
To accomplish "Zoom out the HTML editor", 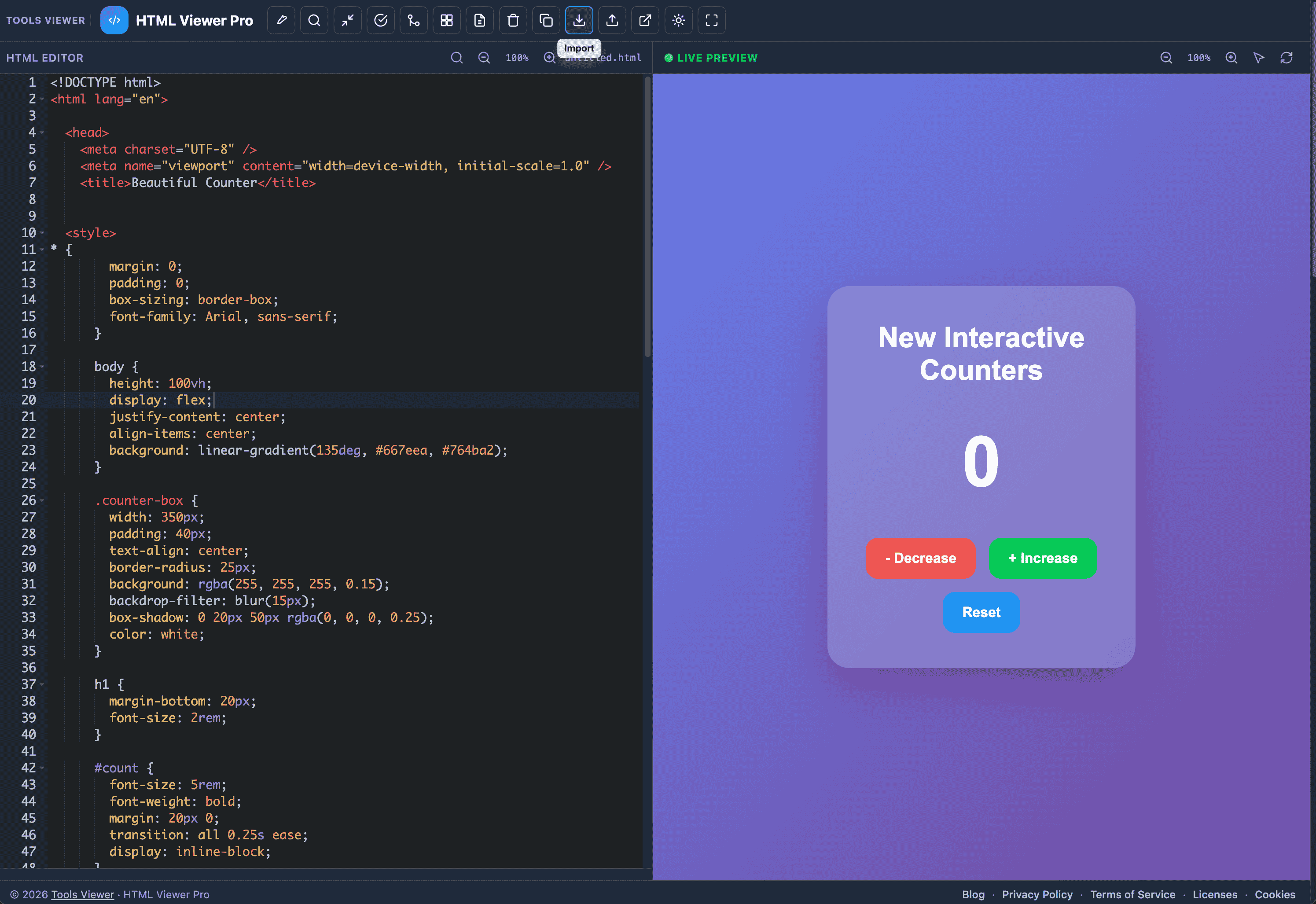I will (x=484, y=58).
